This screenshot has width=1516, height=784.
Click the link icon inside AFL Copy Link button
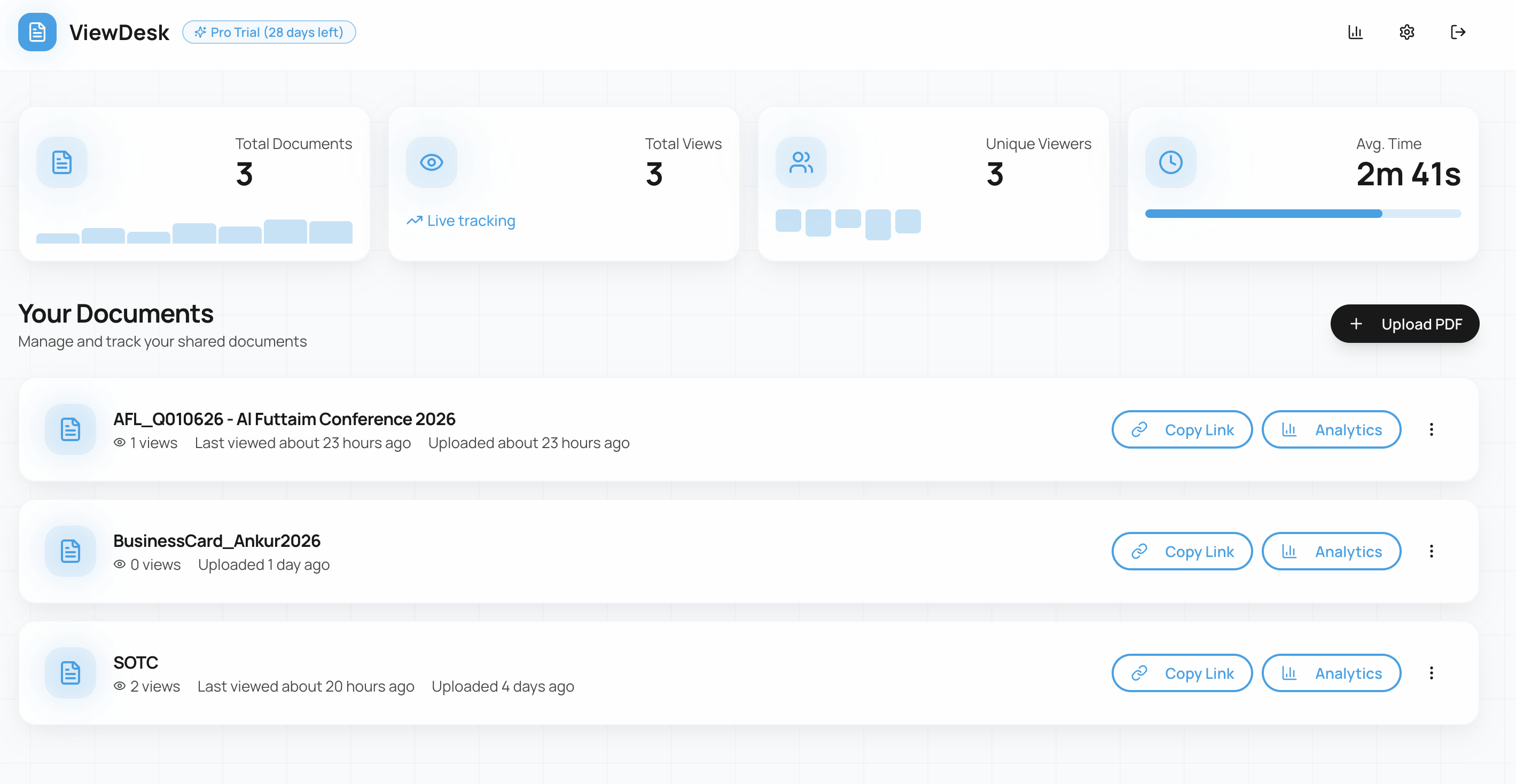click(1140, 429)
